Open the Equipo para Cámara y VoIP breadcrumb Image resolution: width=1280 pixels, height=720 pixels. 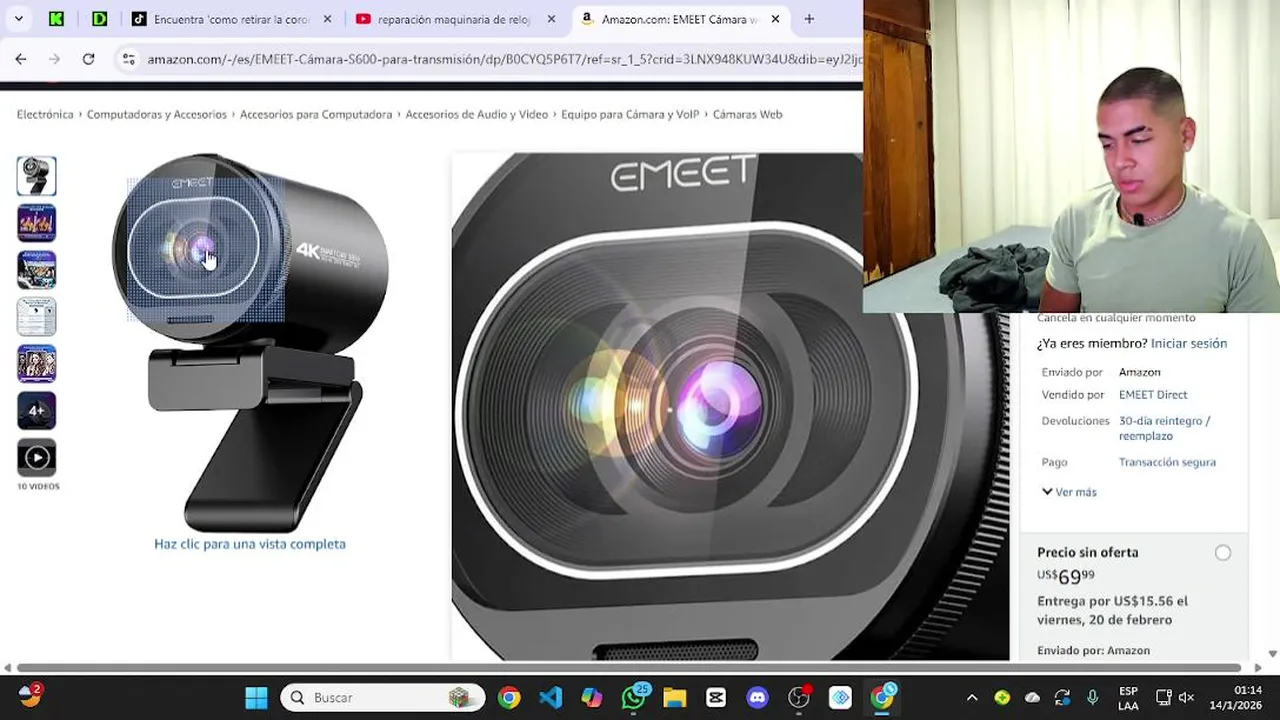click(x=630, y=114)
